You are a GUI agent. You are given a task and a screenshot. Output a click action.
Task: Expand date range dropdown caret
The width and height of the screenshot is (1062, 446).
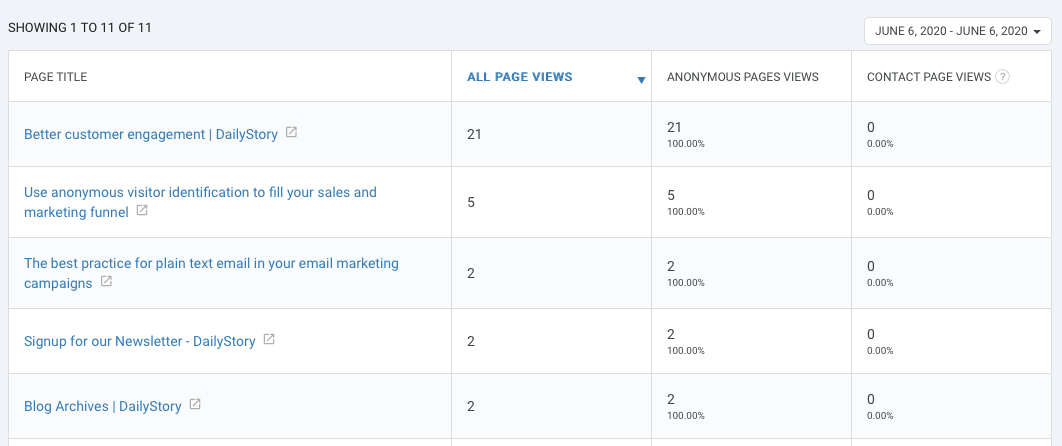(1037, 32)
